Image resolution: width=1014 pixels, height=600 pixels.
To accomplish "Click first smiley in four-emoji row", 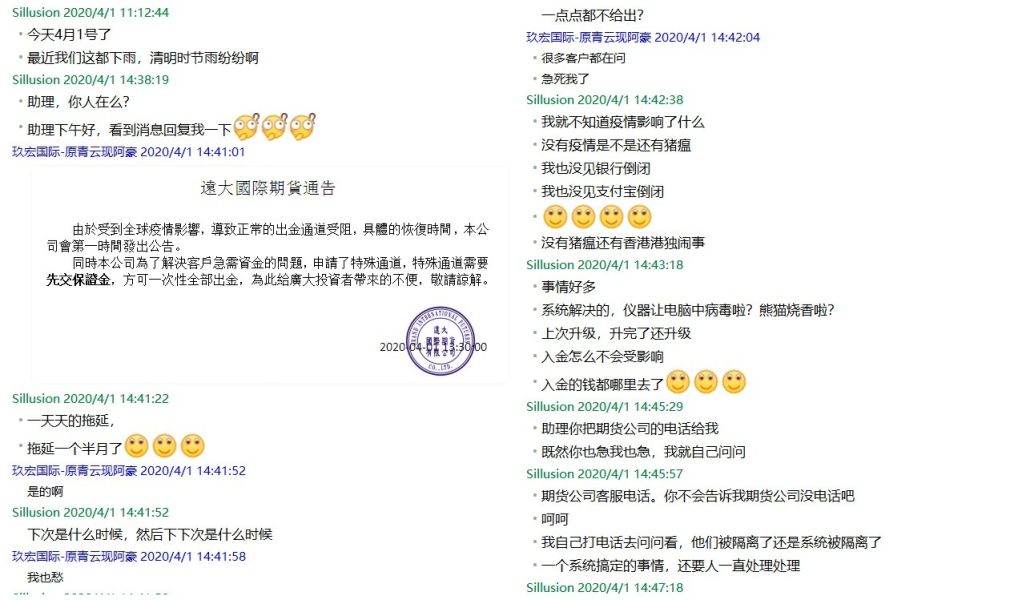I will pyautogui.click(x=555, y=217).
